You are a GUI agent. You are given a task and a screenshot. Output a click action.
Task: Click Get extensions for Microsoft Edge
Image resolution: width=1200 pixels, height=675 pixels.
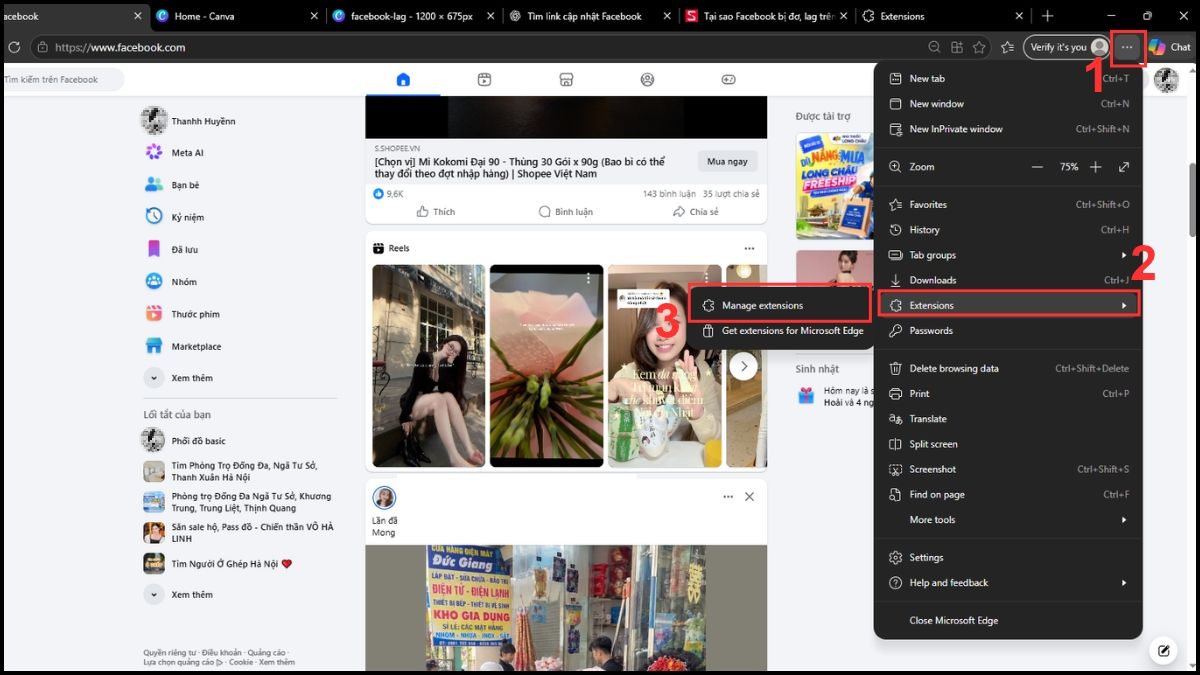tap(780, 331)
